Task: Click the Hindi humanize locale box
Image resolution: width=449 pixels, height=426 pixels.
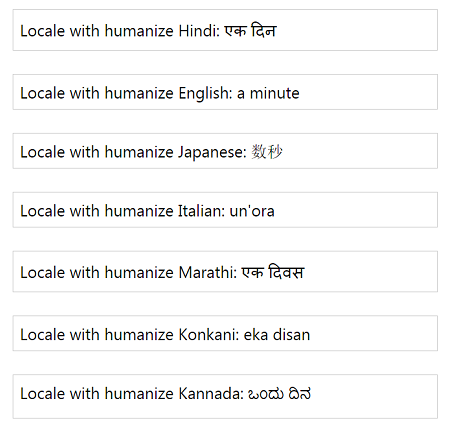Action: pos(225,30)
